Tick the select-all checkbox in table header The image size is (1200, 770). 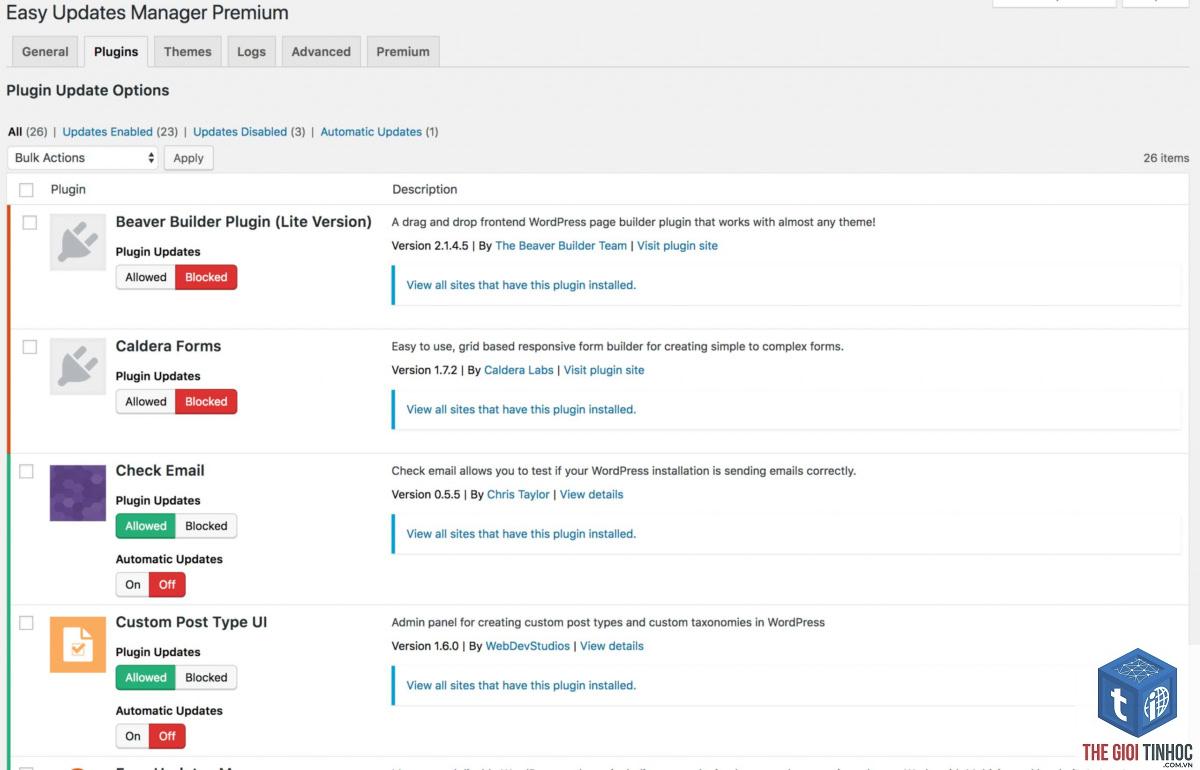26,190
